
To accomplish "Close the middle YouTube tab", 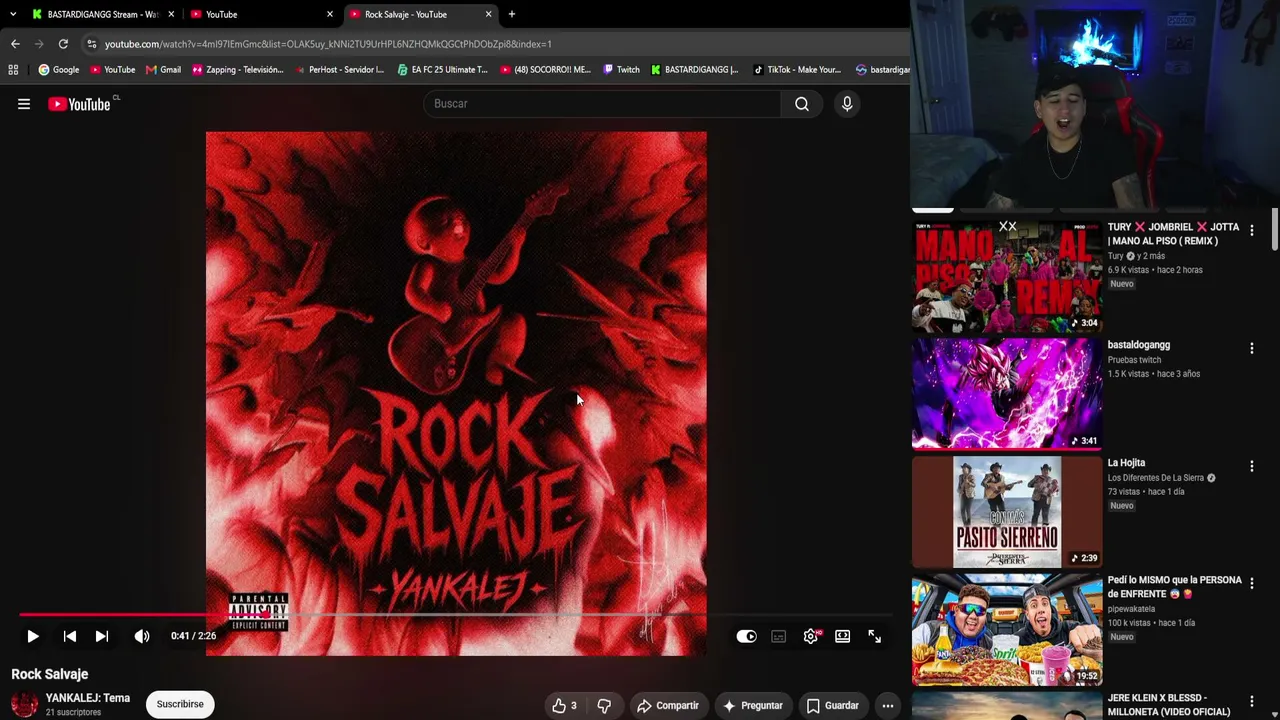I will coord(329,14).
